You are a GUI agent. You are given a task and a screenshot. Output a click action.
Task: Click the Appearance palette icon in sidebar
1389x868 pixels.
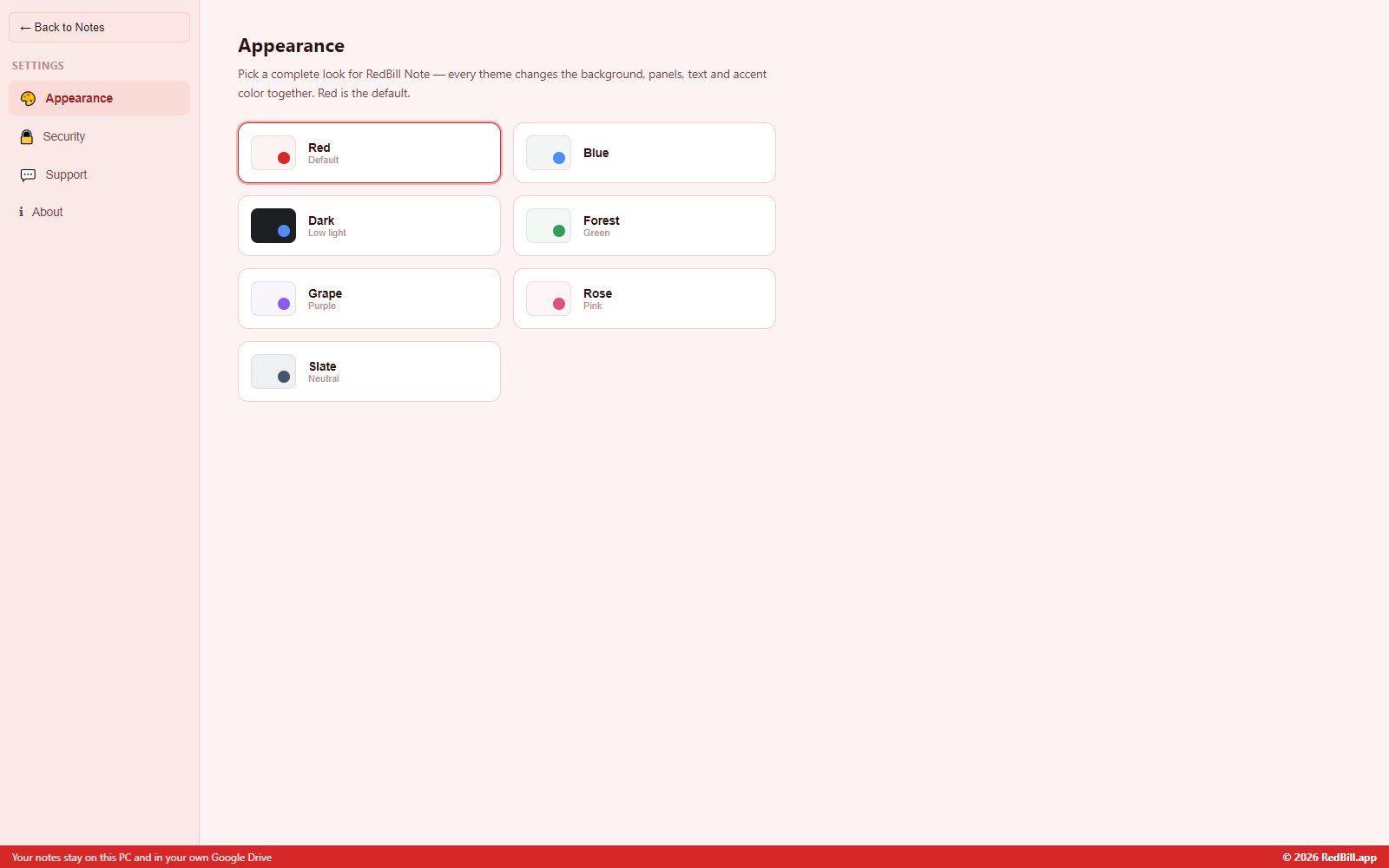(28, 98)
